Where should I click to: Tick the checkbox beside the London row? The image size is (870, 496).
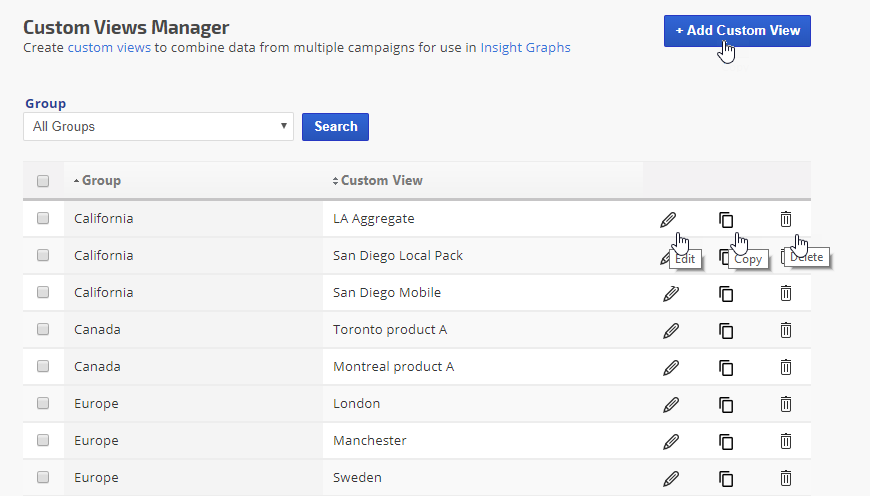click(x=43, y=403)
